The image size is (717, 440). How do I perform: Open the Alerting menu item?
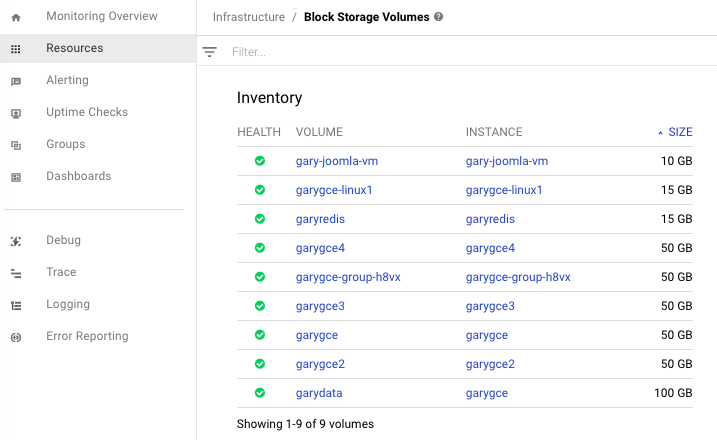coord(67,80)
